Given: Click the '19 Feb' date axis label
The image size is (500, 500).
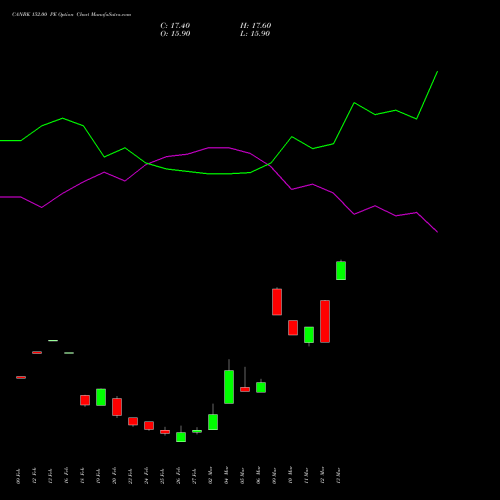Looking at the screenshot, I should (x=98, y=476).
